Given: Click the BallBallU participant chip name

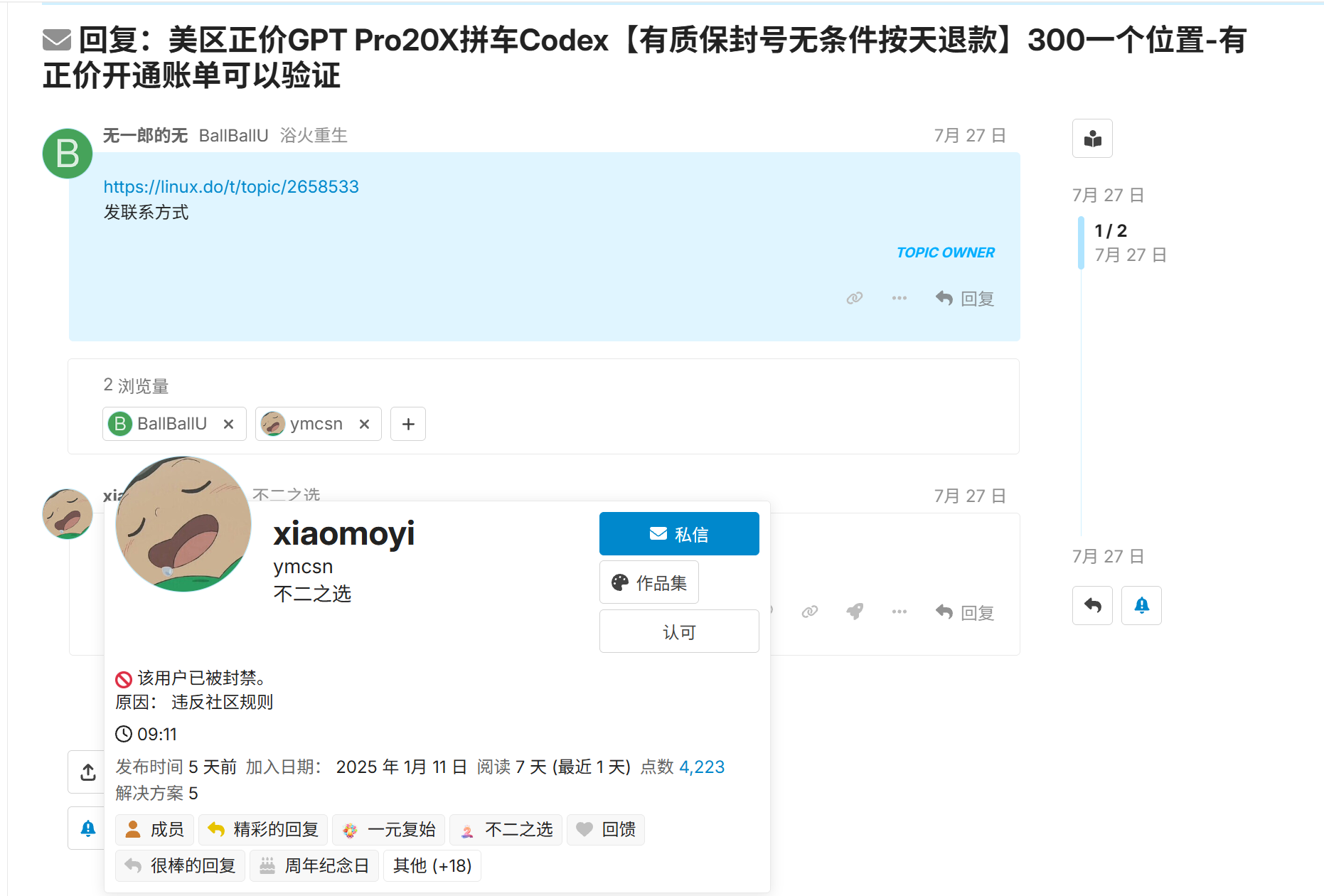Looking at the screenshot, I should 172,424.
